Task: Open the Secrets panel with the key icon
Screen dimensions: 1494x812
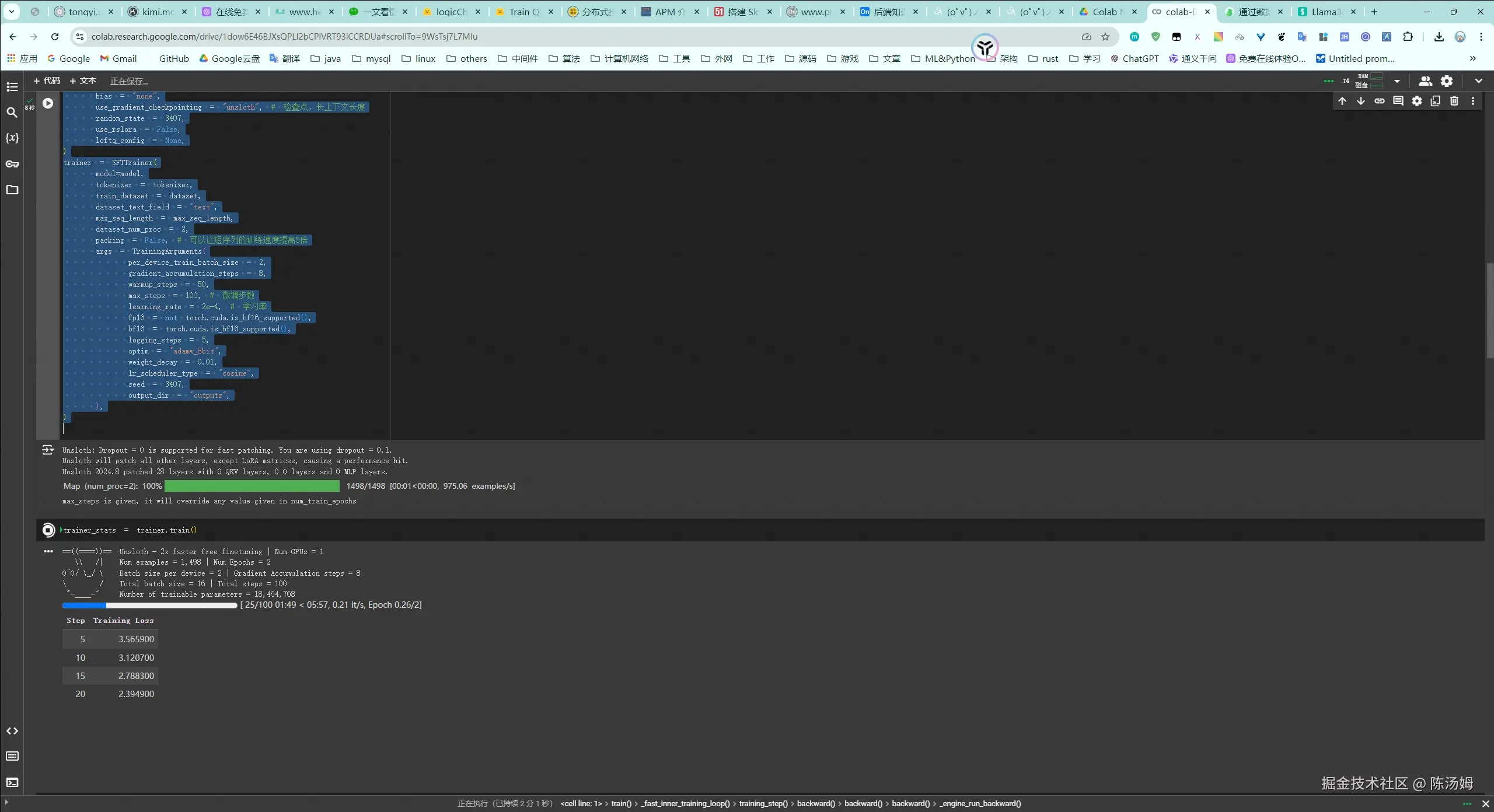Action: tap(12, 164)
